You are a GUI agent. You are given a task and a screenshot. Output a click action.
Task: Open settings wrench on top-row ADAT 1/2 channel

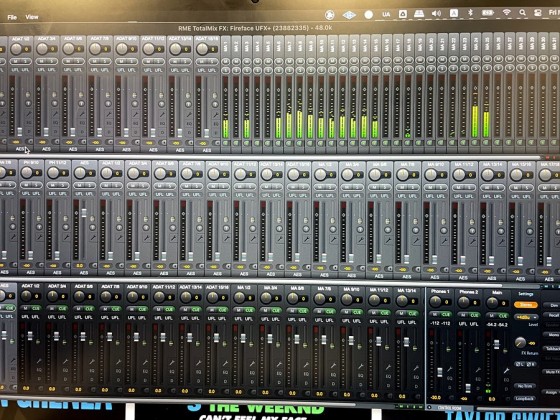28,114
